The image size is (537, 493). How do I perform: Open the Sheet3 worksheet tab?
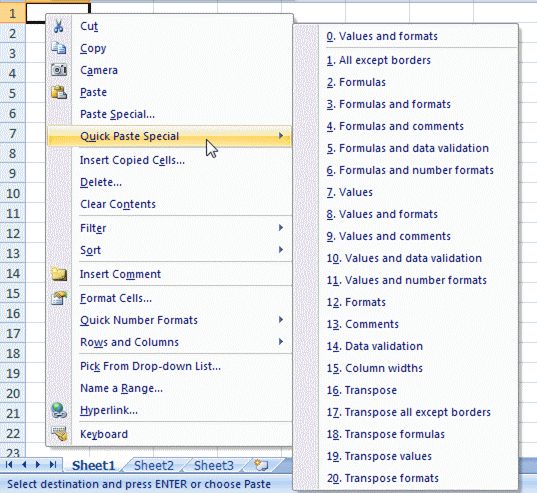[x=214, y=466]
